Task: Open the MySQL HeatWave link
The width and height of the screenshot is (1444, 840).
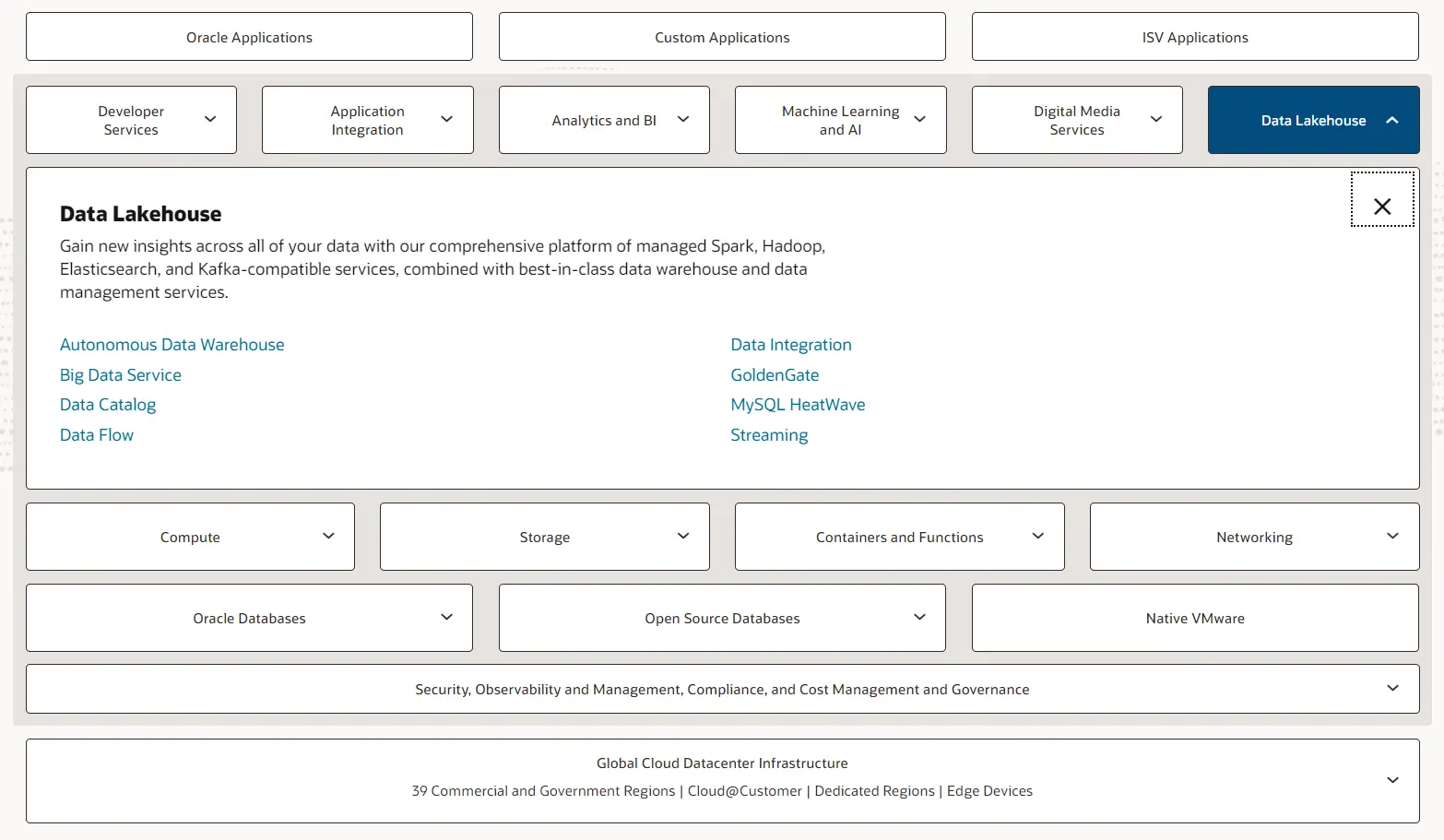Action: 798,405
